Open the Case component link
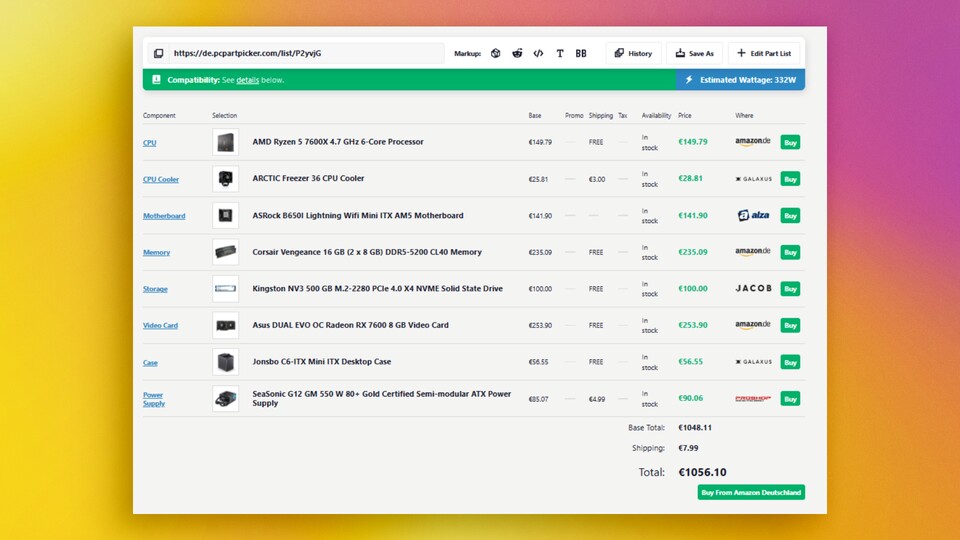 [150, 362]
